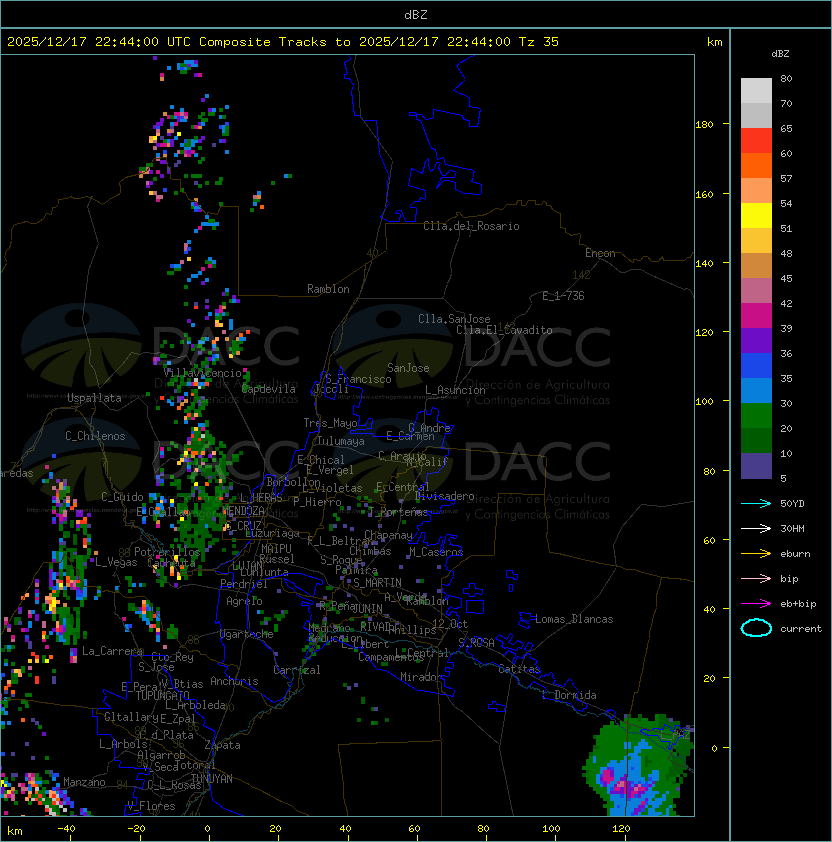Click the 'Zapata' map label
Screen dimensions: 832x842
222,745
